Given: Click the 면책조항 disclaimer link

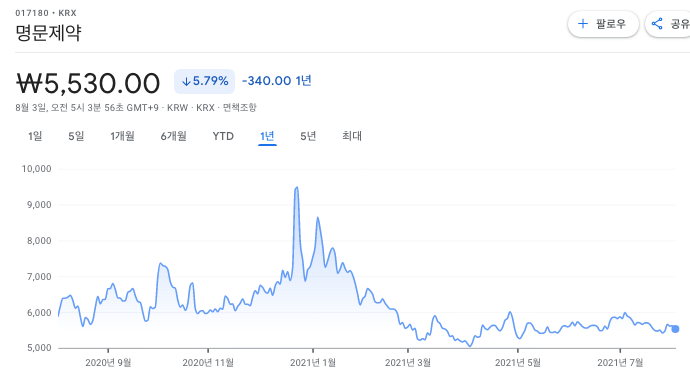Looking at the screenshot, I should [x=239, y=108].
